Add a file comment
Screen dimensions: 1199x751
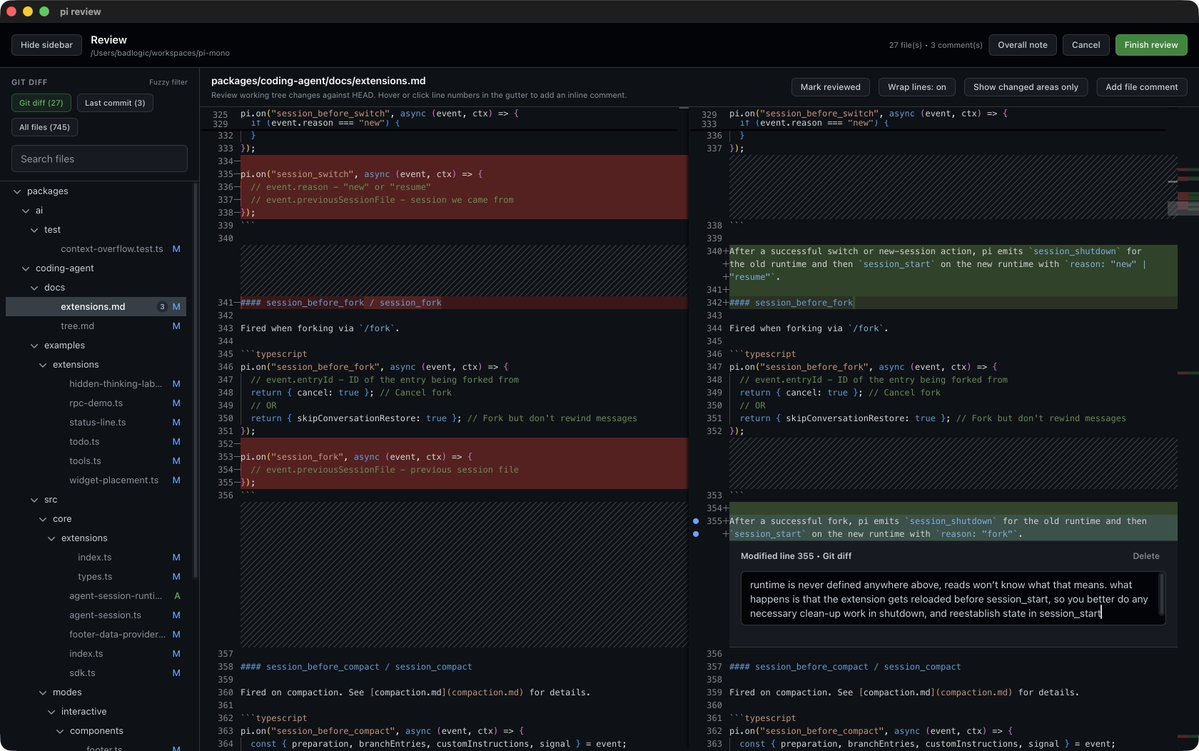point(1141,87)
